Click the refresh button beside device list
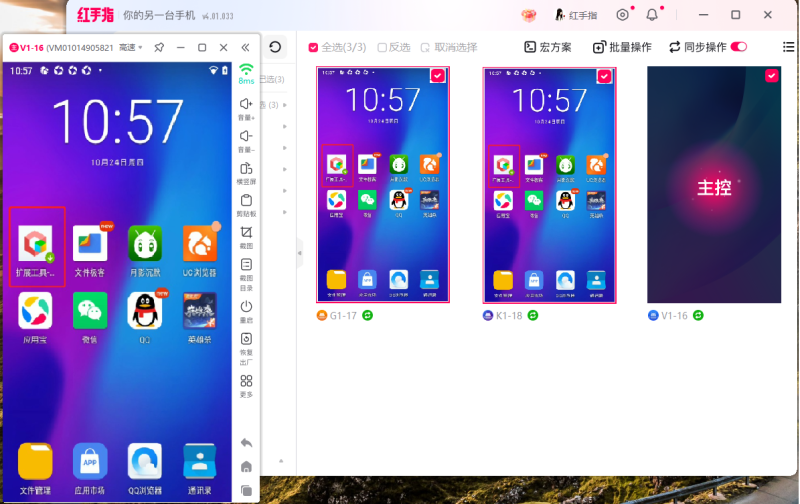Viewport: 800px width, 504px height. [275, 47]
